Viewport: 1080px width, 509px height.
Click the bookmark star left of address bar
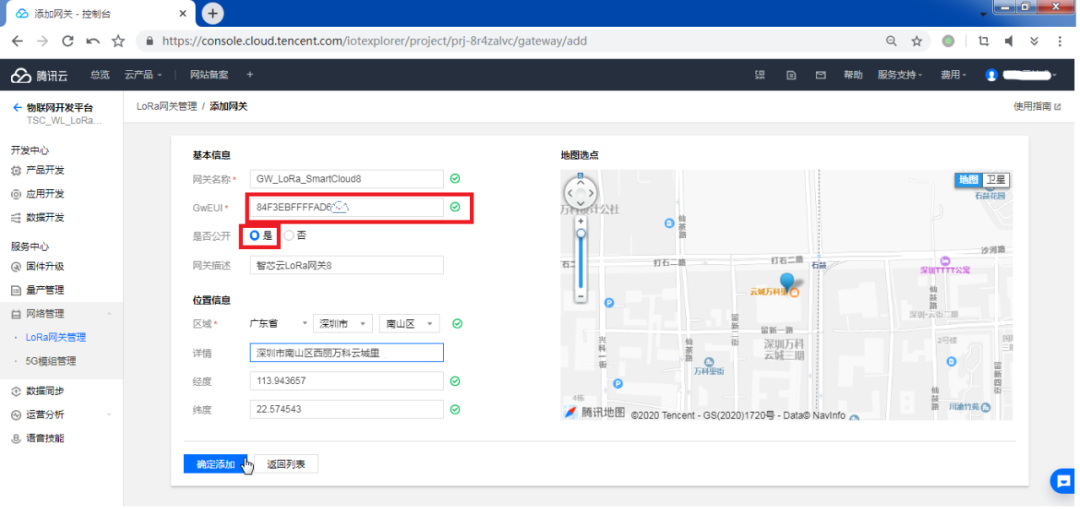pyautogui.click(x=118, y=41)
